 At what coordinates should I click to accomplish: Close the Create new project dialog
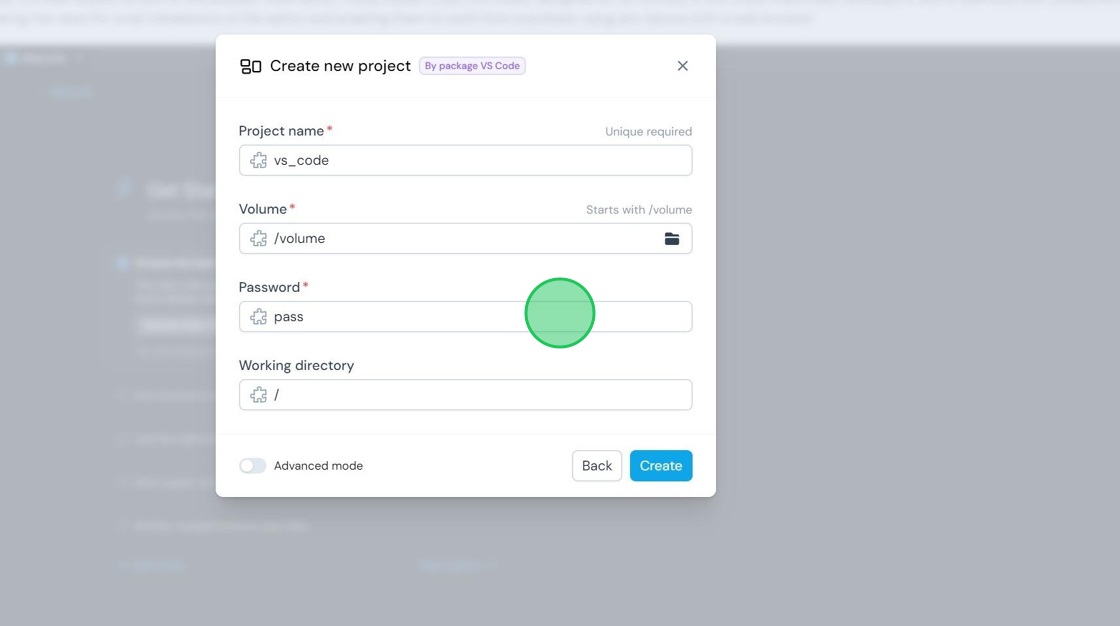tap(682, 66)
